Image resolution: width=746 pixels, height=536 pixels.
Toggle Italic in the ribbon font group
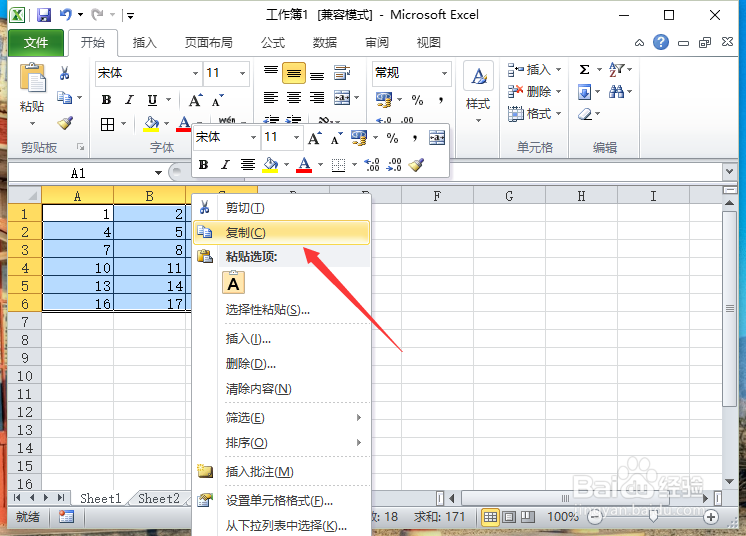tap(129, 100)
